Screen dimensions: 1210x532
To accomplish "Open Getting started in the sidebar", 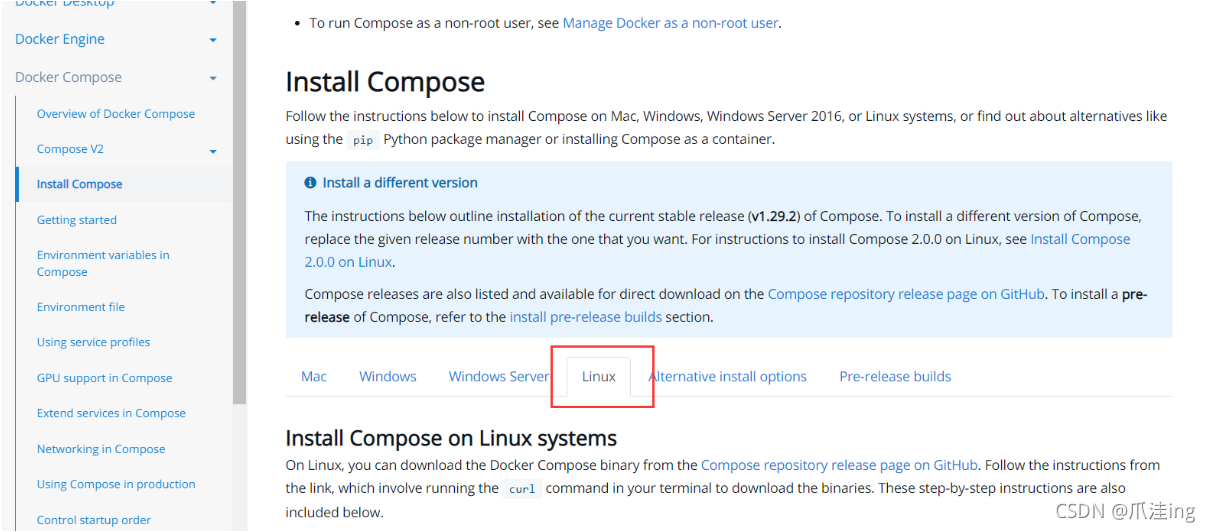I will coord(77,220).
